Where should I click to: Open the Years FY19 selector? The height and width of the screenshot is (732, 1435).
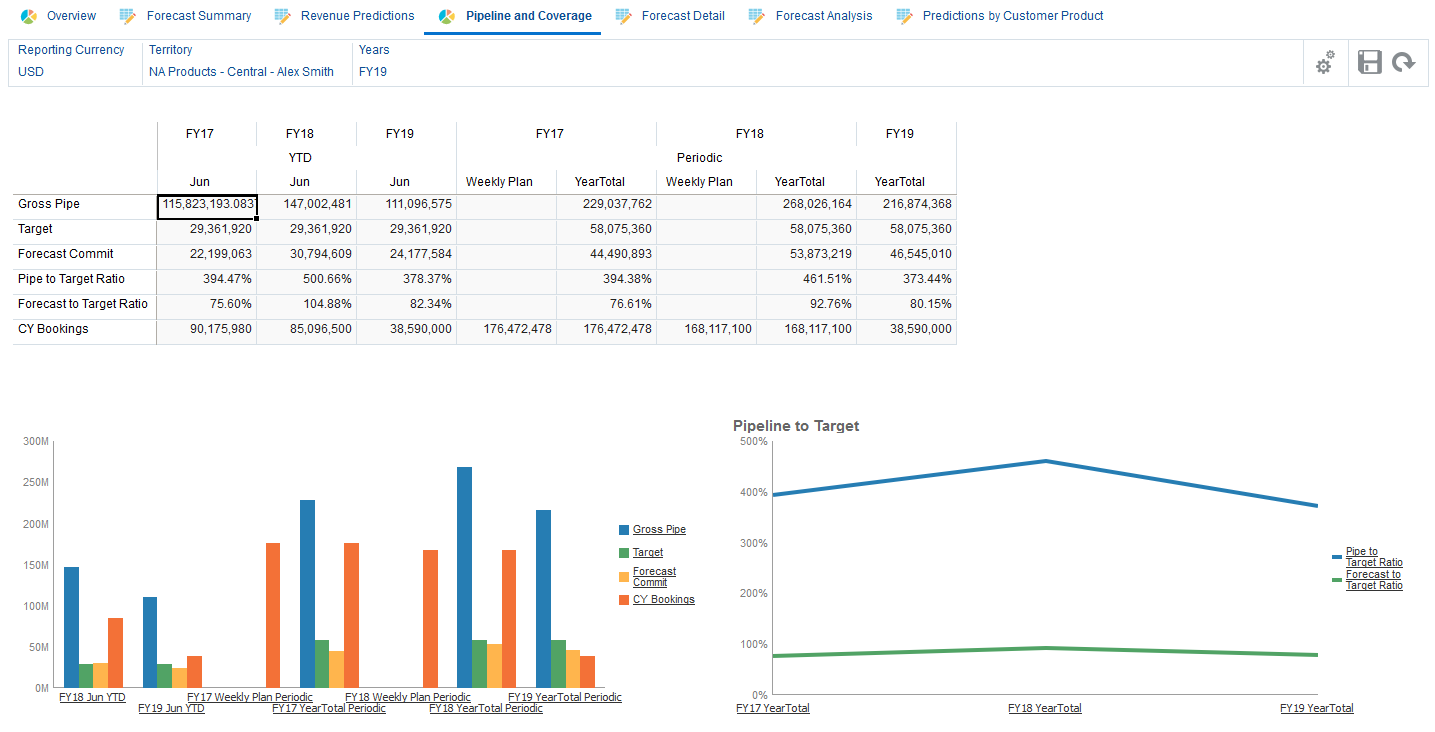click(x=373, y=72)
